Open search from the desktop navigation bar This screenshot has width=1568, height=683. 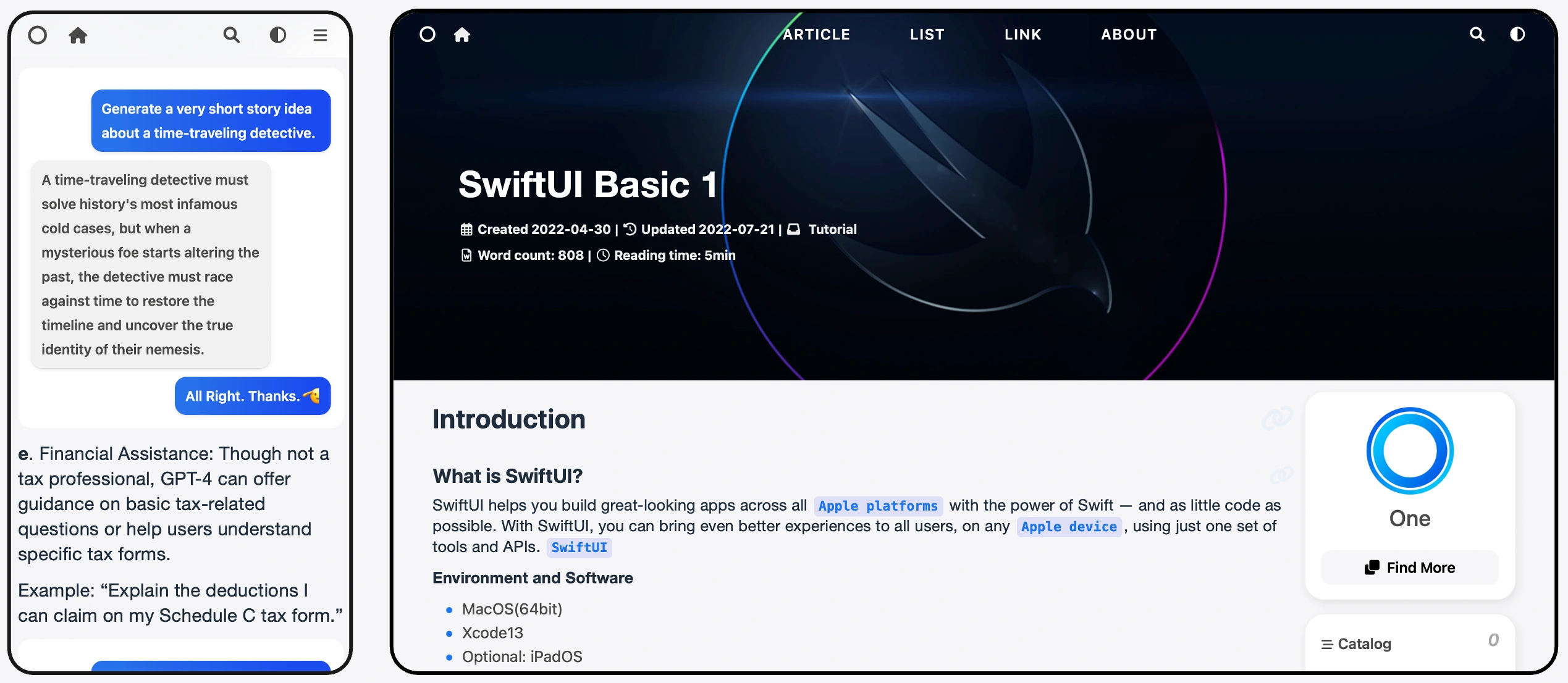point(1477,35)
